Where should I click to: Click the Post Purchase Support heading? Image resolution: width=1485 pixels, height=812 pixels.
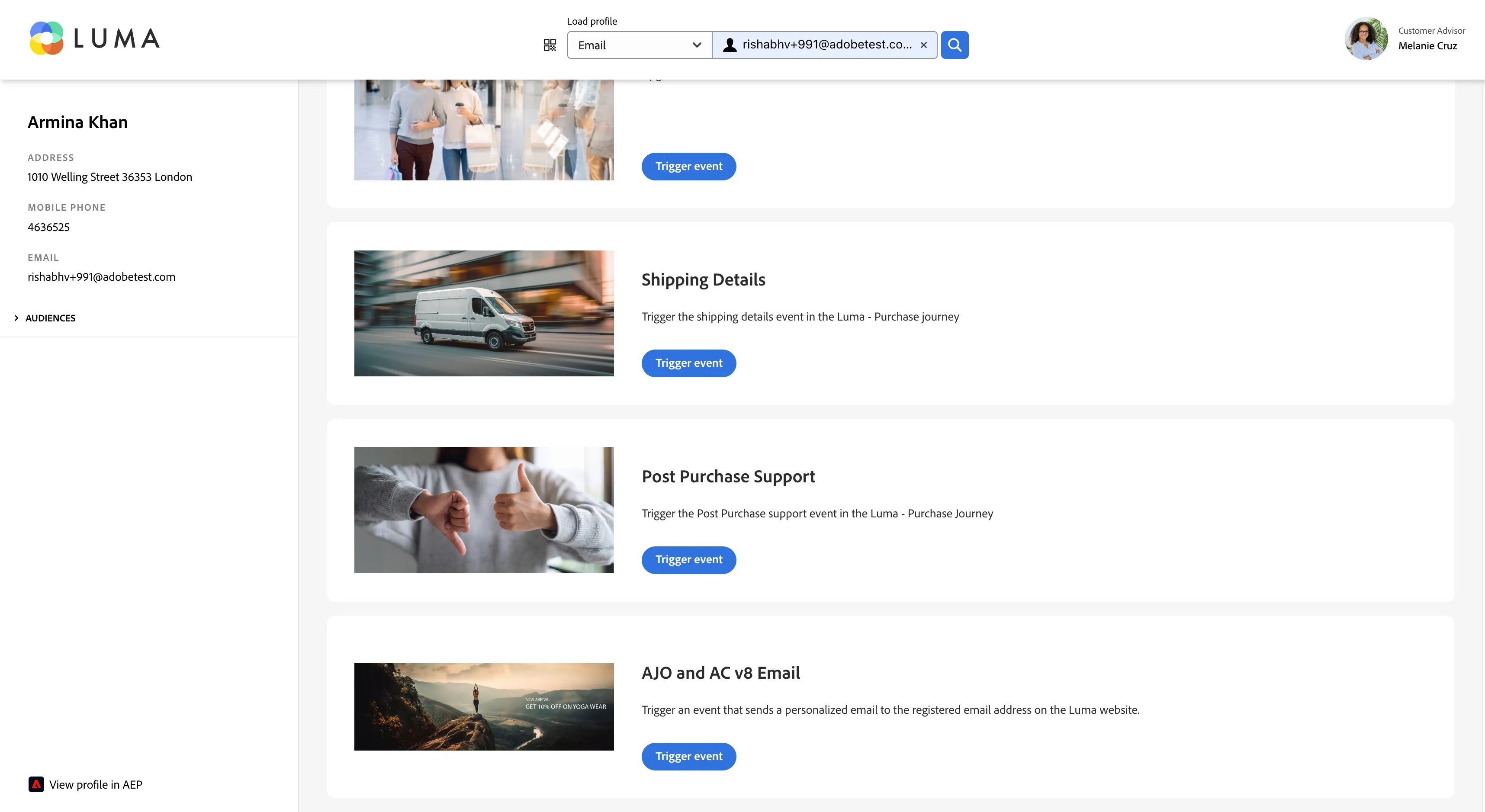pos(728,477)
